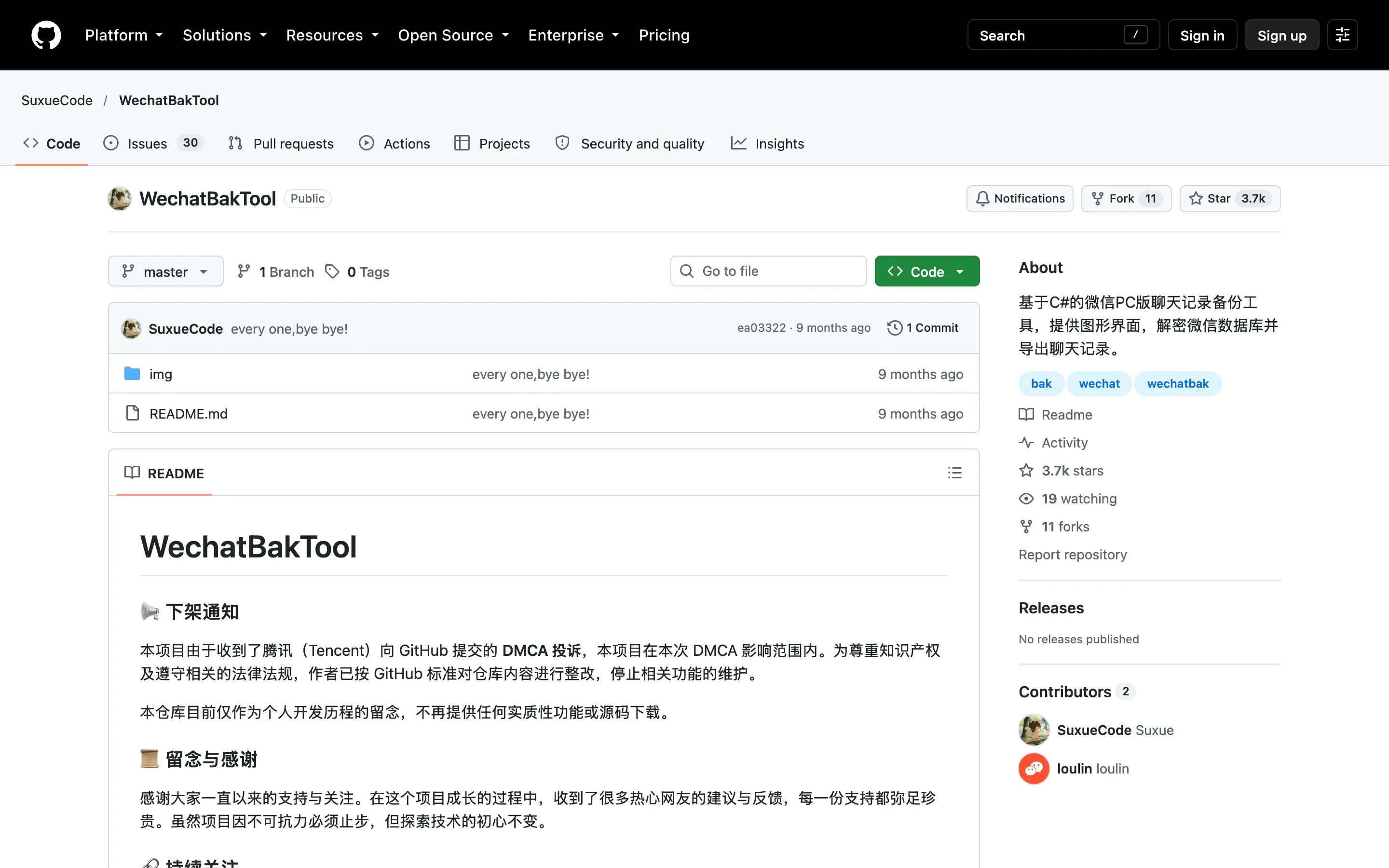Open the README outline icon

tap(954, 473)
